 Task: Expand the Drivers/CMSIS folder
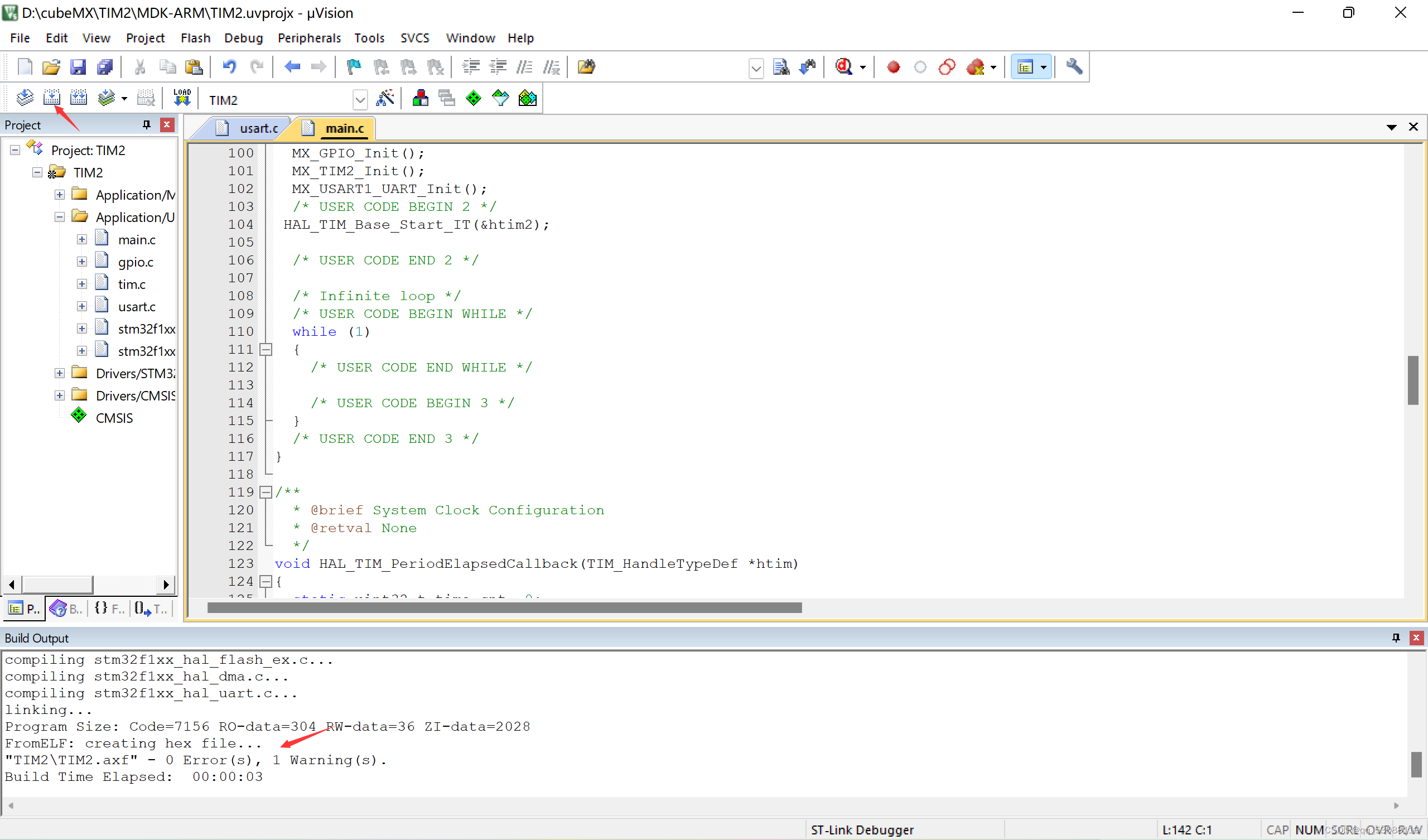coord(60,395)
